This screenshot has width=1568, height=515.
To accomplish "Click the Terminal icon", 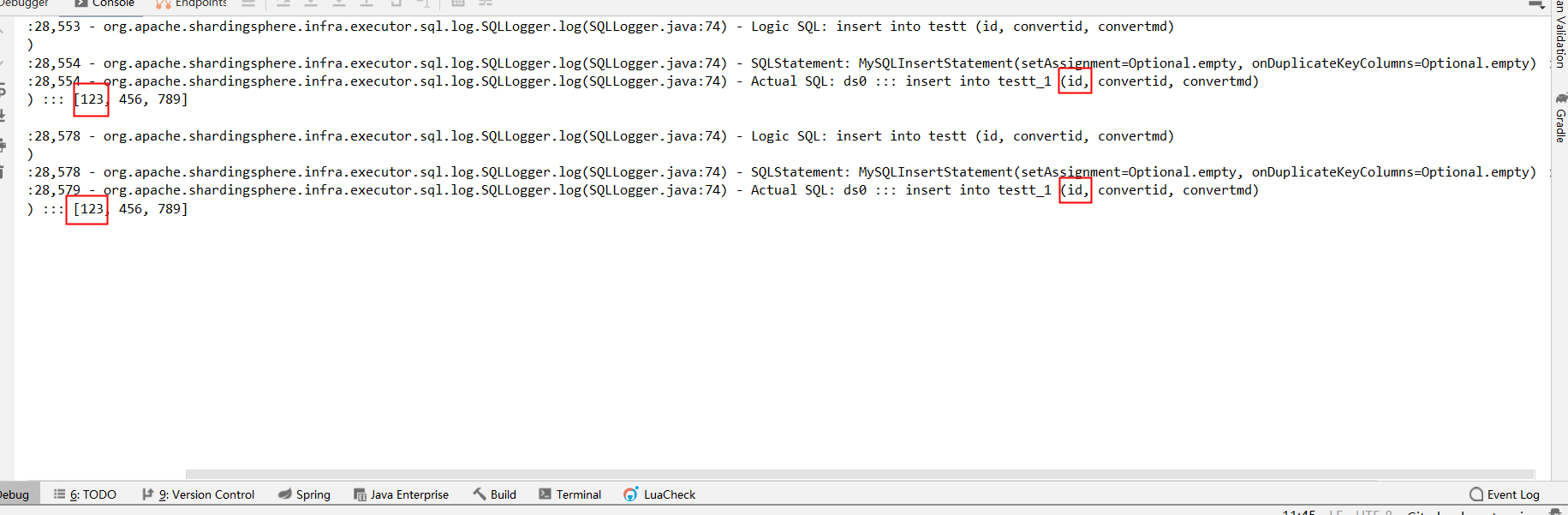I will point(545,494).
